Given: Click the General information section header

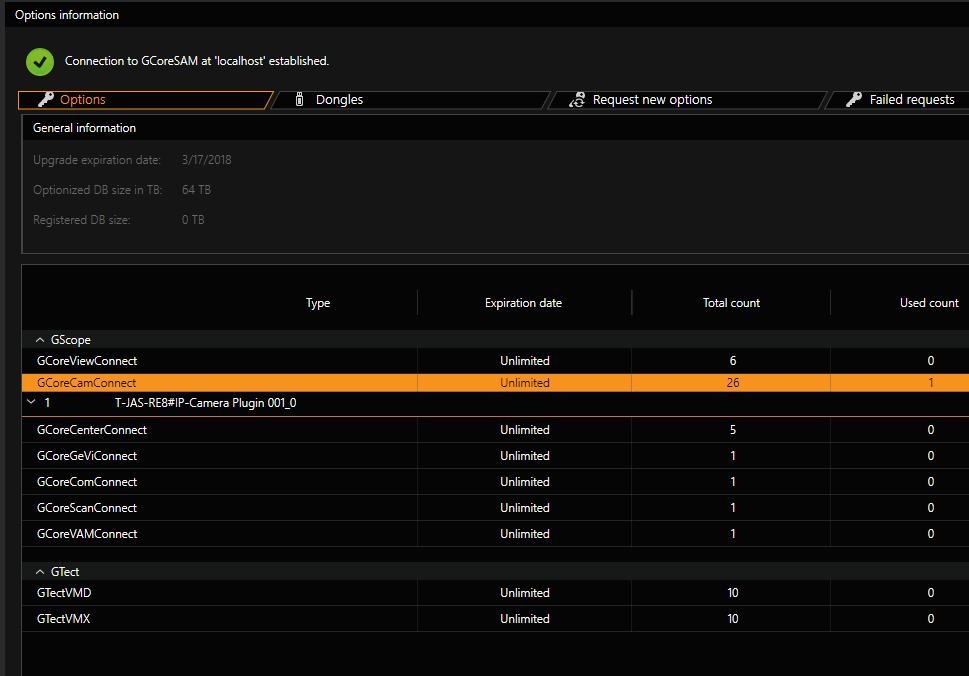Looking at the screenshot, I should (x=84, y=128).
